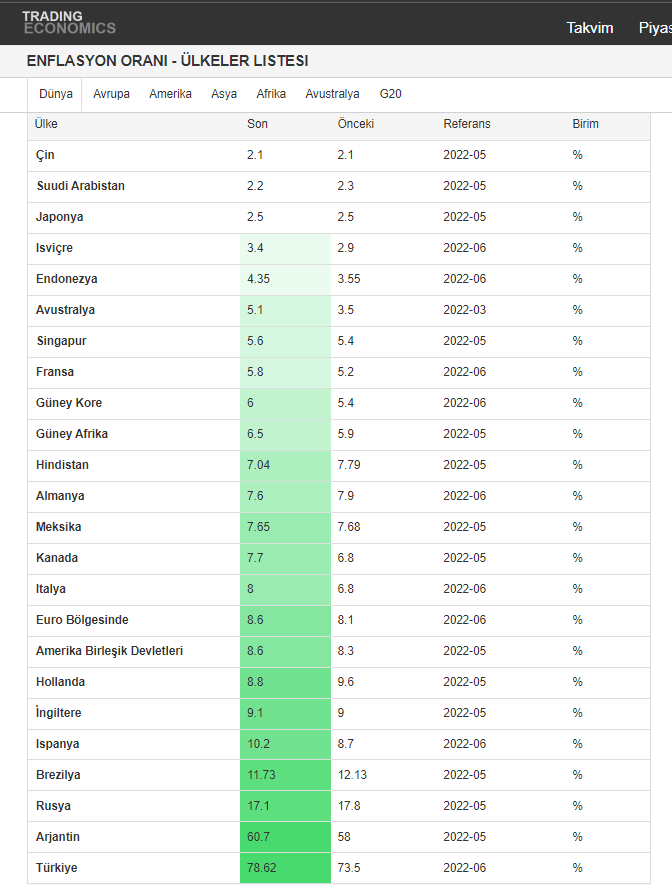Image resolution: width=672 pixels, height=888 pixels.
Task: Click the Trading Economics logo
Action: 68,22
